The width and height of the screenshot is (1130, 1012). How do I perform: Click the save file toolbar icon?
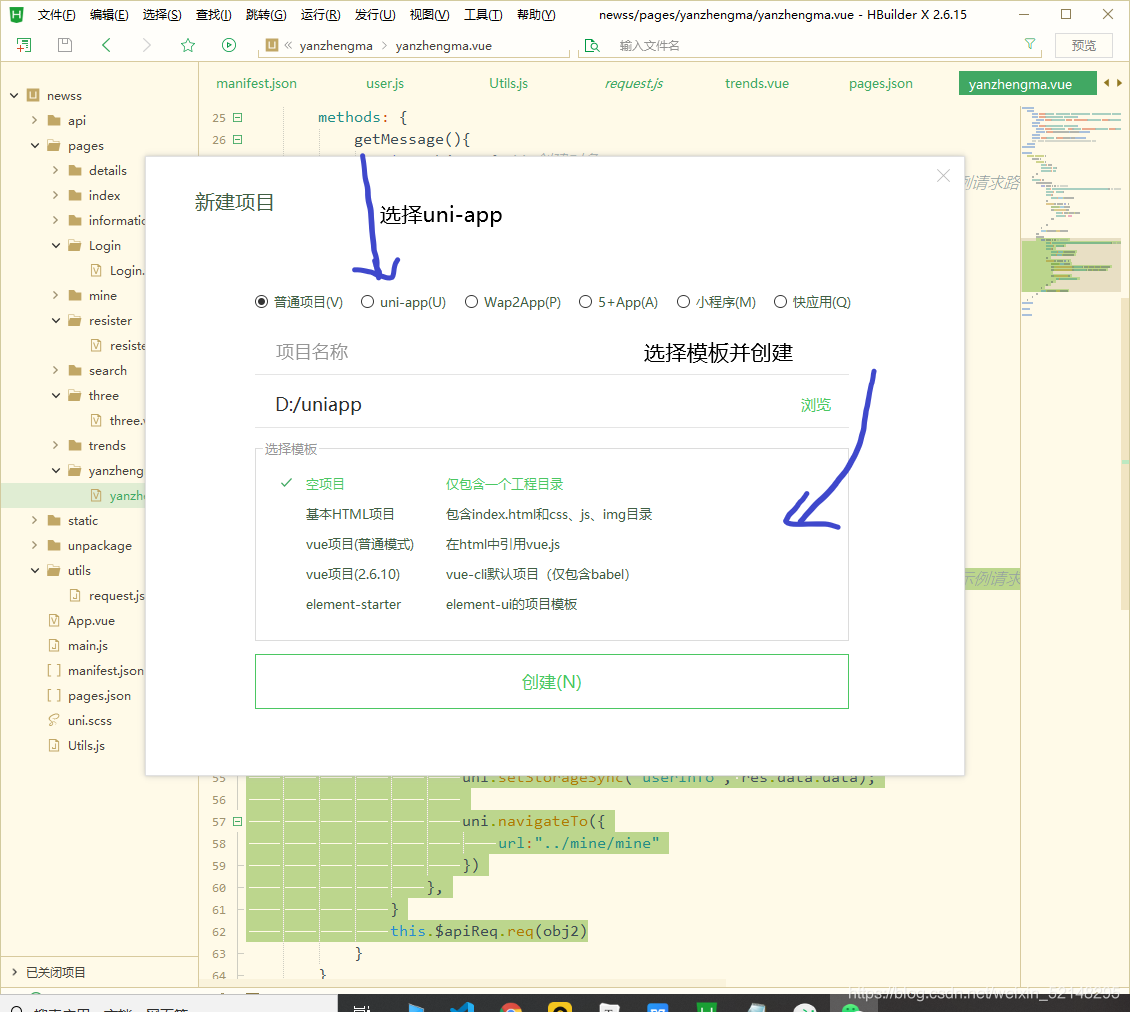click(x=65, y=45)
